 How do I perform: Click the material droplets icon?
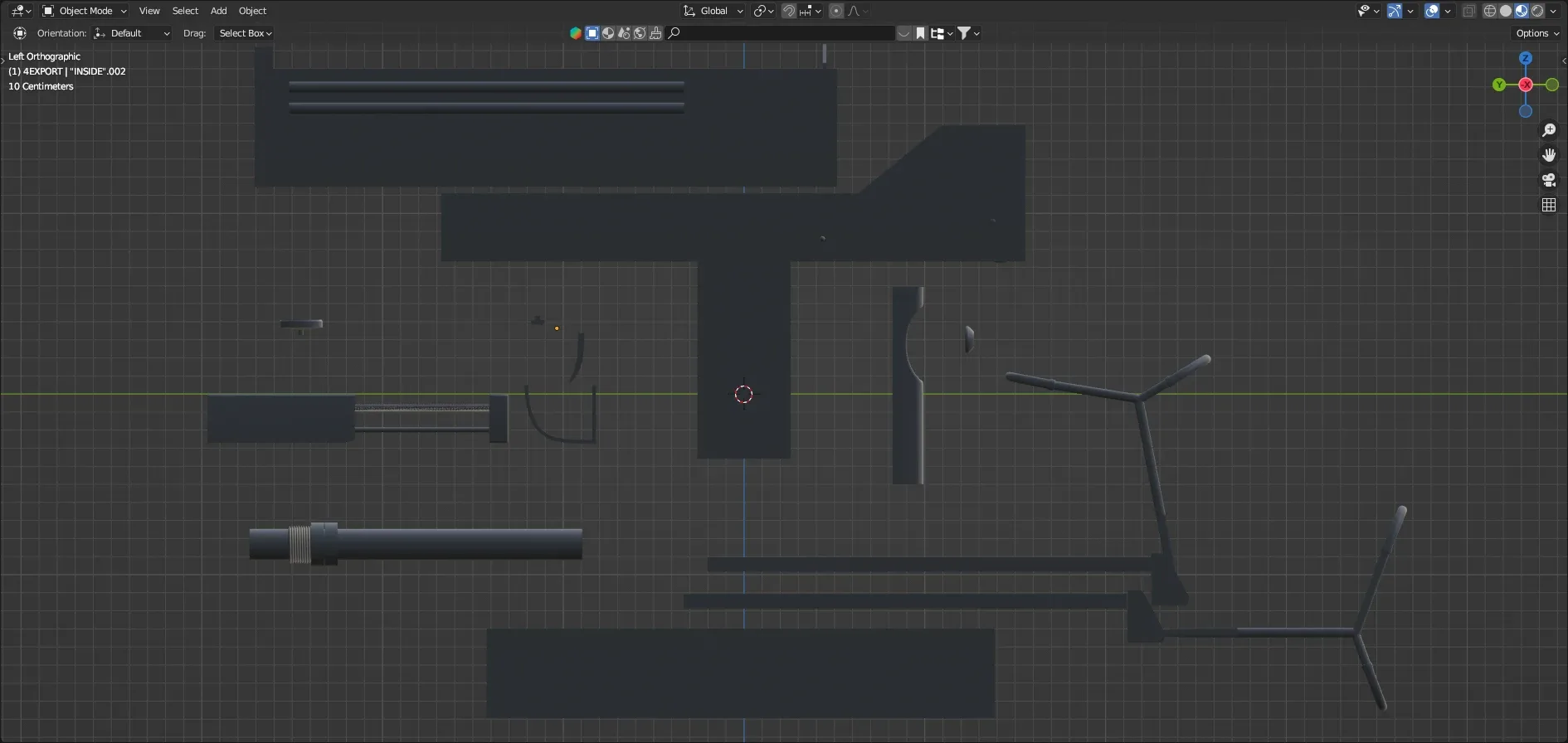[x=624, y=33]
